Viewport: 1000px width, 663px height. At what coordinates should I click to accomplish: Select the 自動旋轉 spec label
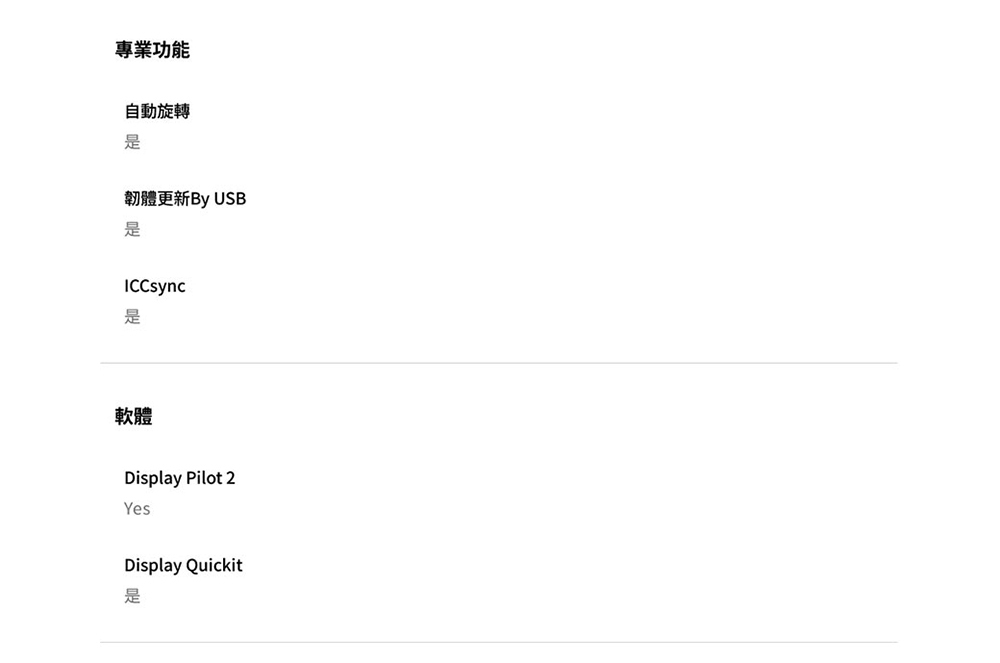(x=157, y=111)
